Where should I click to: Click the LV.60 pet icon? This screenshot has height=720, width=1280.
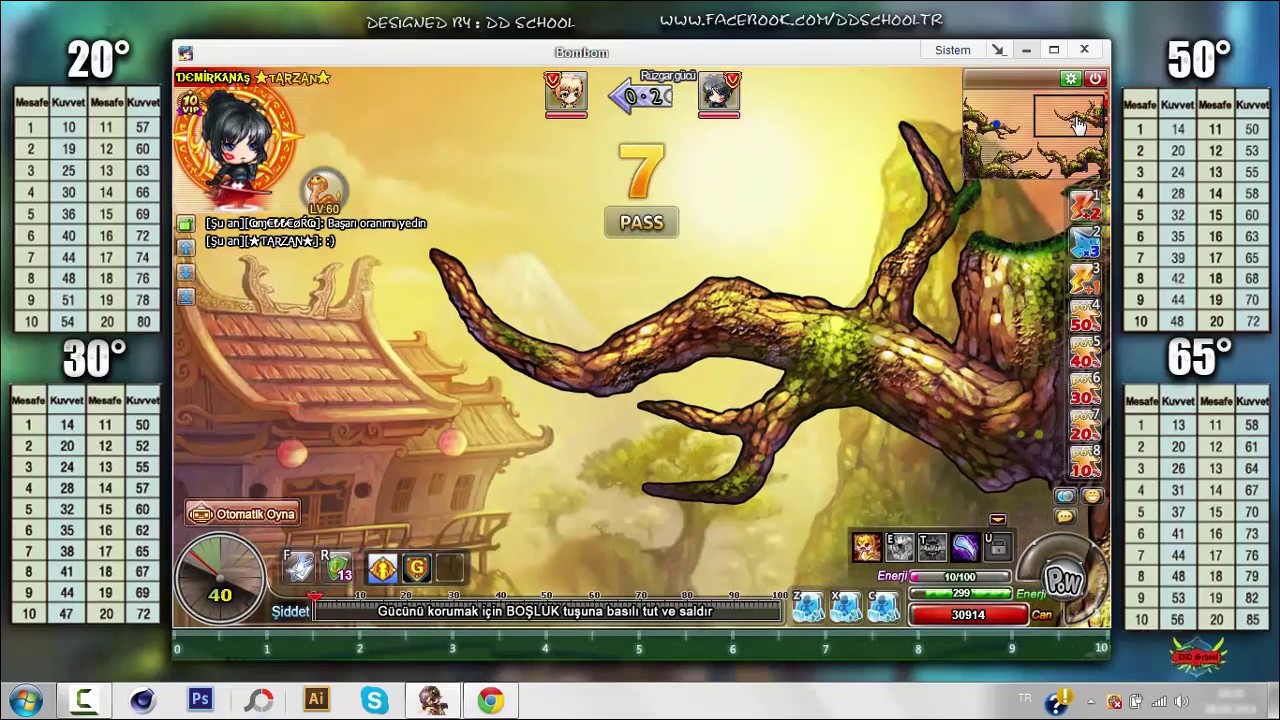point(324,192)
